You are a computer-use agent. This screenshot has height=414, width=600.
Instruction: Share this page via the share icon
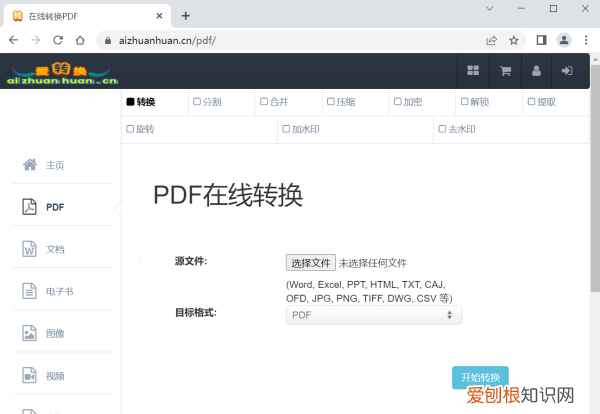tap(491, 40)
